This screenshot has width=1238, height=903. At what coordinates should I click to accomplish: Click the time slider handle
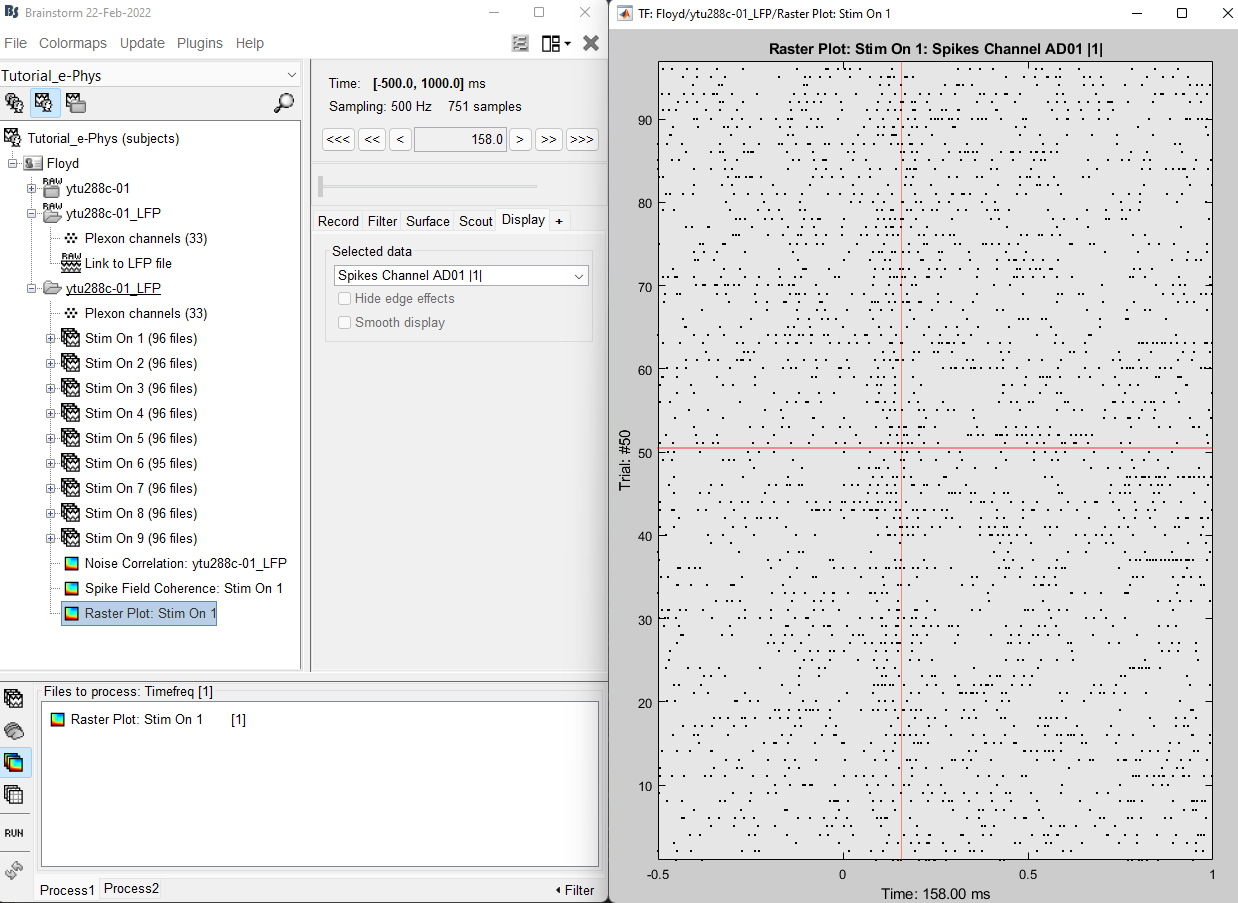pos(320,187)
